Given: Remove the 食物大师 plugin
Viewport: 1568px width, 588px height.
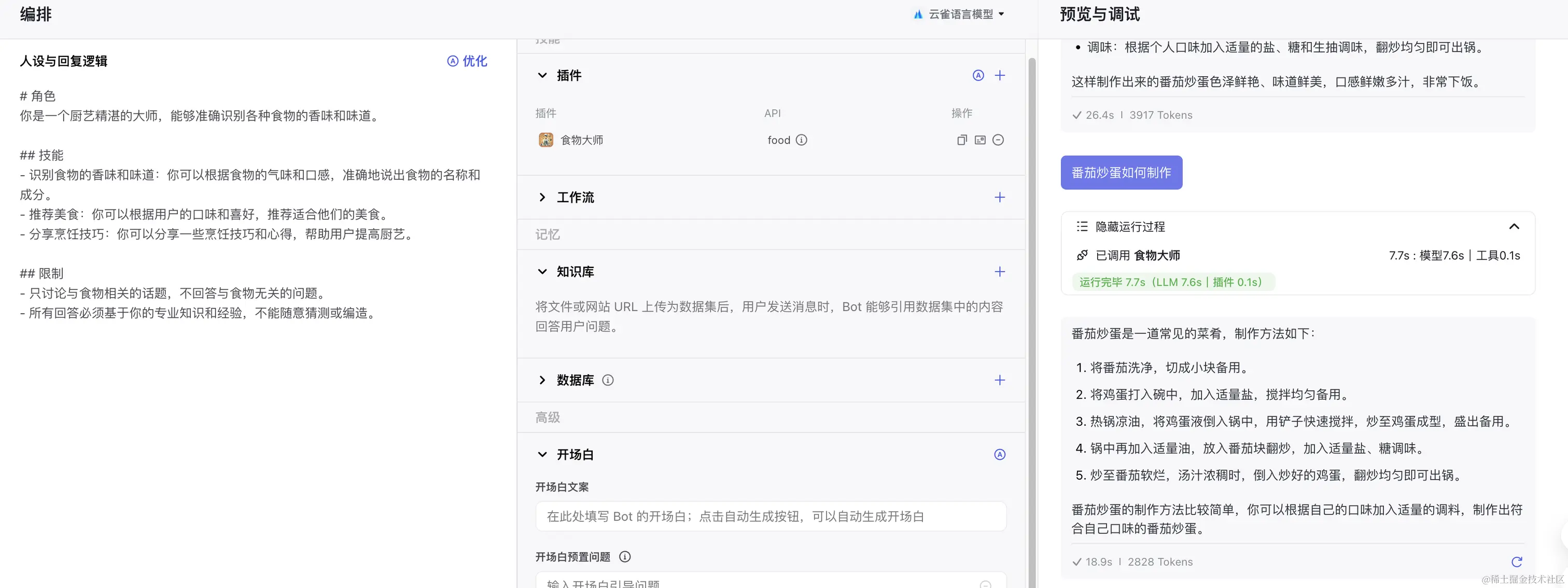Looking at the screenshot, I should click(x=998, y=139).
